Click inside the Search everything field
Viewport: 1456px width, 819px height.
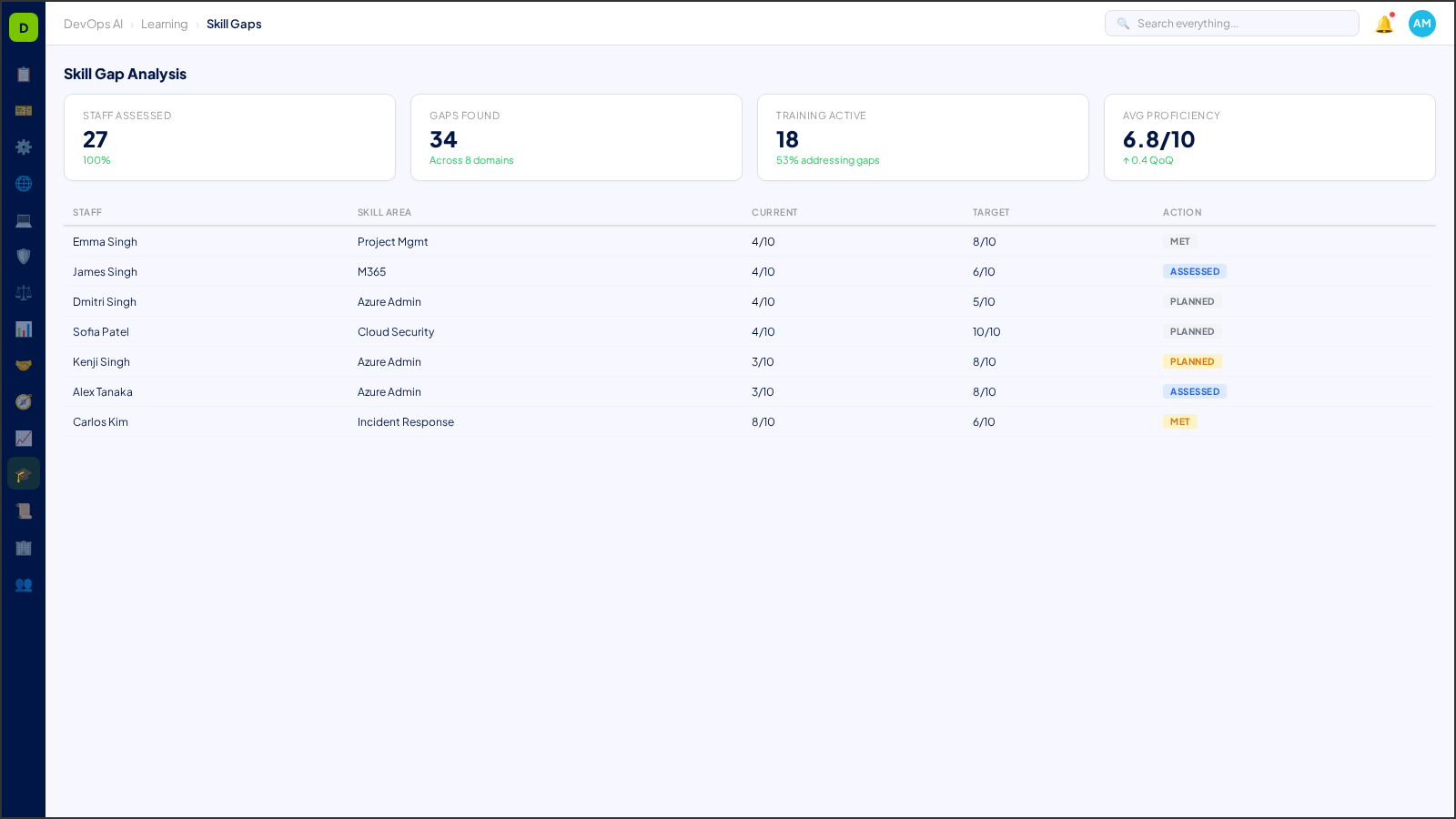(x=1231, y=23)
